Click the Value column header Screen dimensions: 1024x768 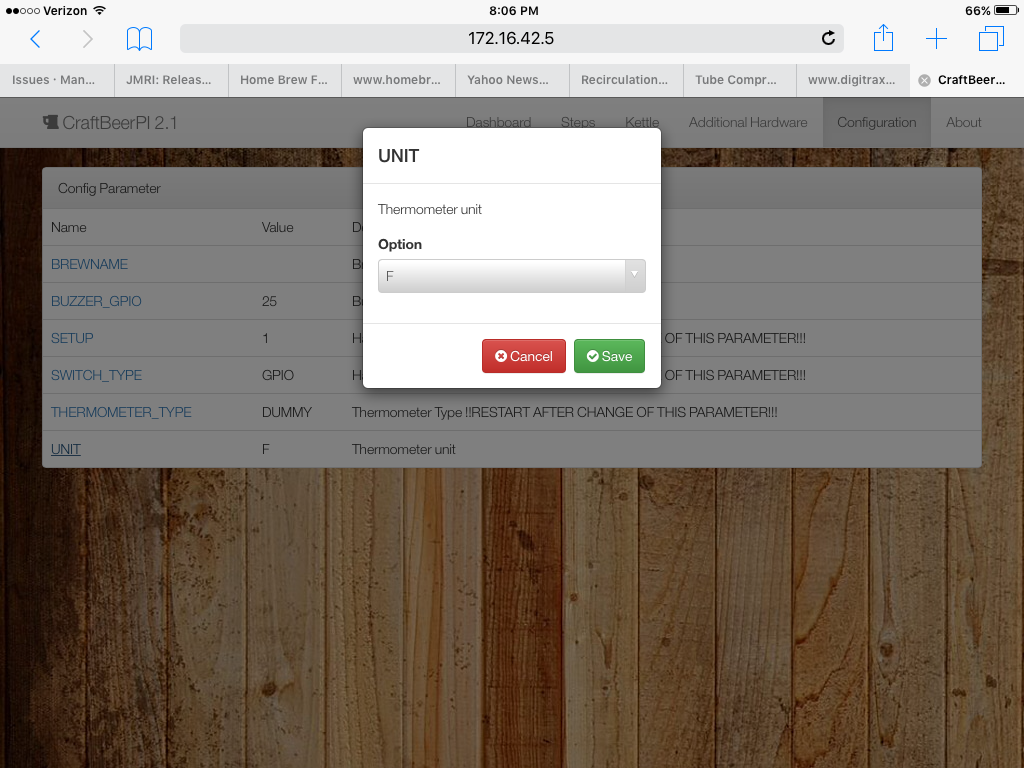(278, 227)
